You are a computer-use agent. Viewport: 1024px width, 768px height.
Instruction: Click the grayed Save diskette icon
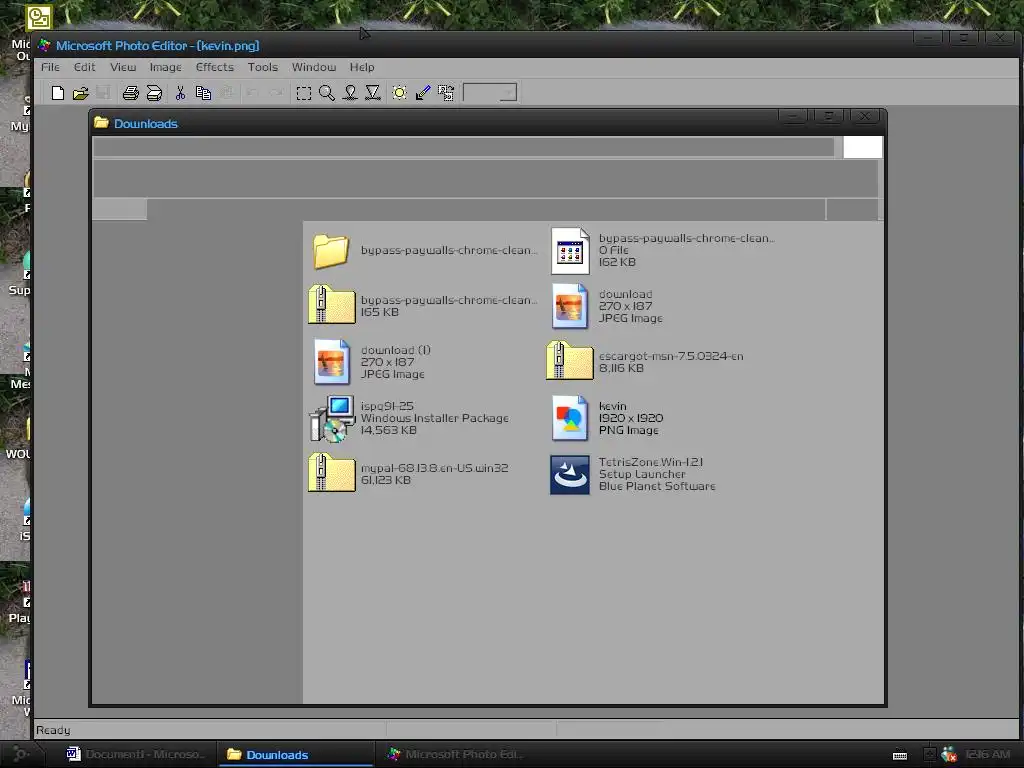(x=103, y=93)
